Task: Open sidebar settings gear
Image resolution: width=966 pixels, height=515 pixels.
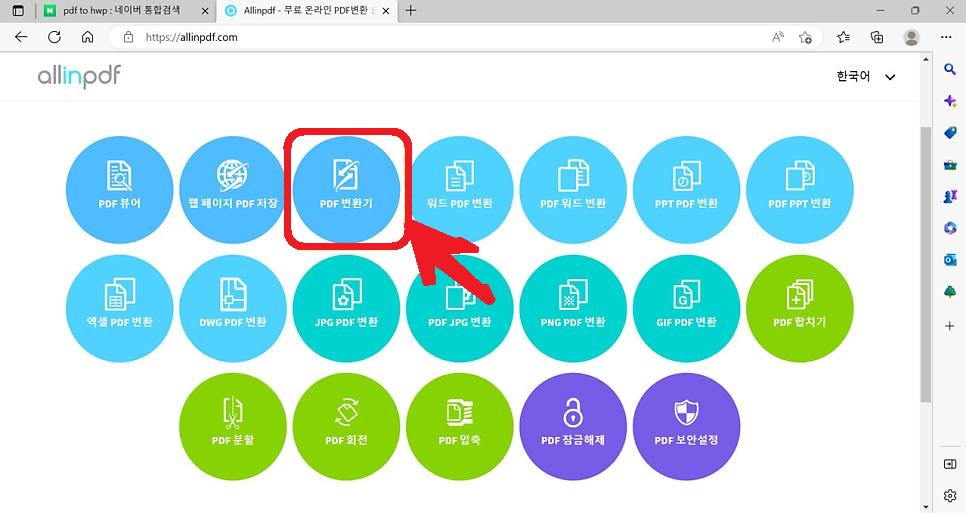Action: pos(950,495)
